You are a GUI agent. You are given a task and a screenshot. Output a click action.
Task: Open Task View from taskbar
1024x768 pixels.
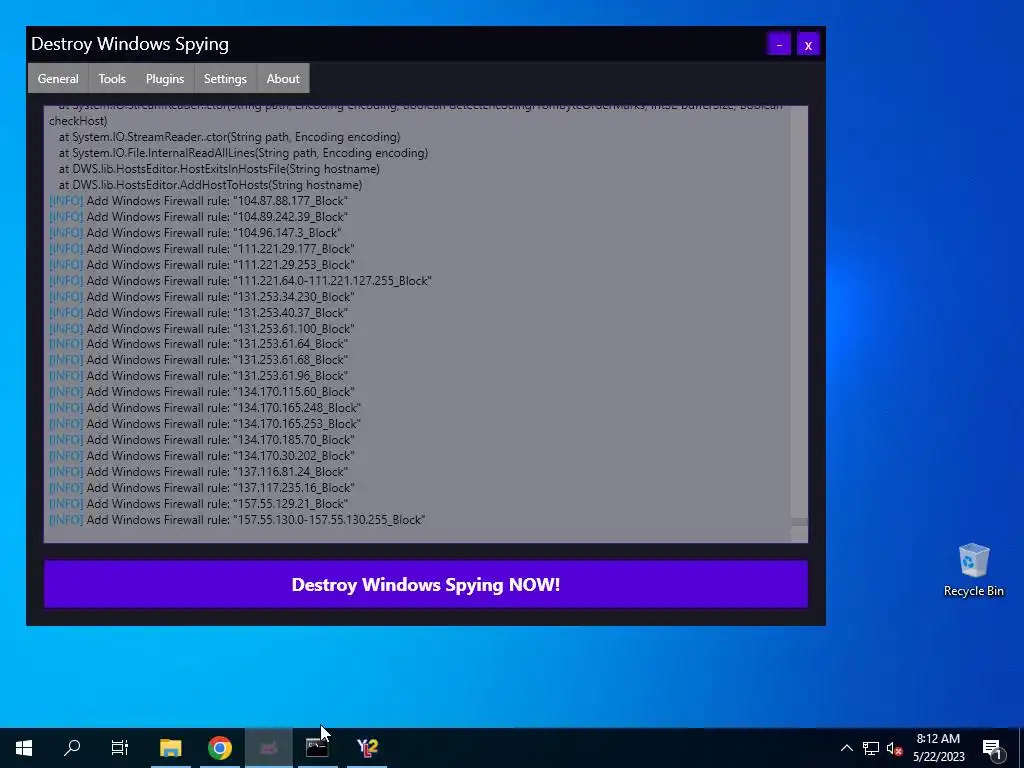120,747
